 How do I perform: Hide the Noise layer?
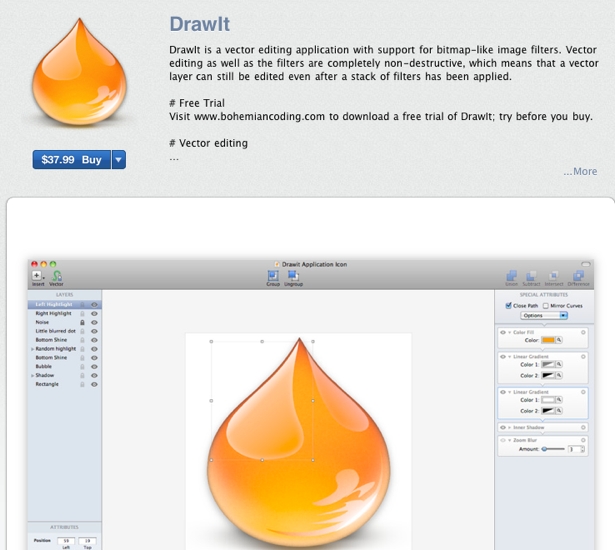pos(94,322)
